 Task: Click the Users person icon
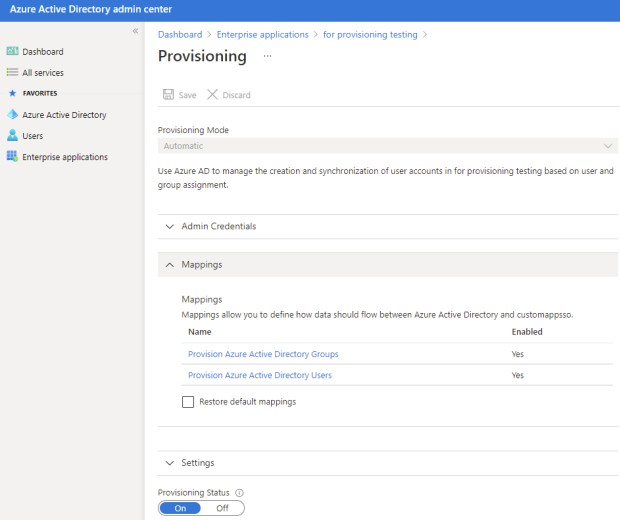[x=12, y=135]
